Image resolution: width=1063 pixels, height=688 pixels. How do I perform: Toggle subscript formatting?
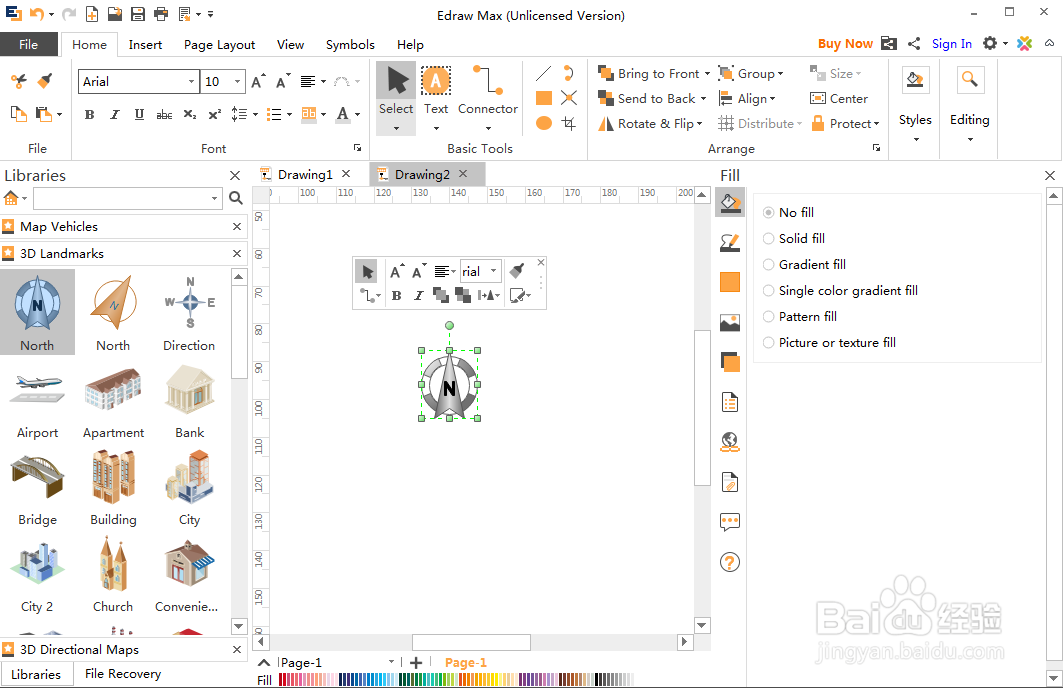190,115
